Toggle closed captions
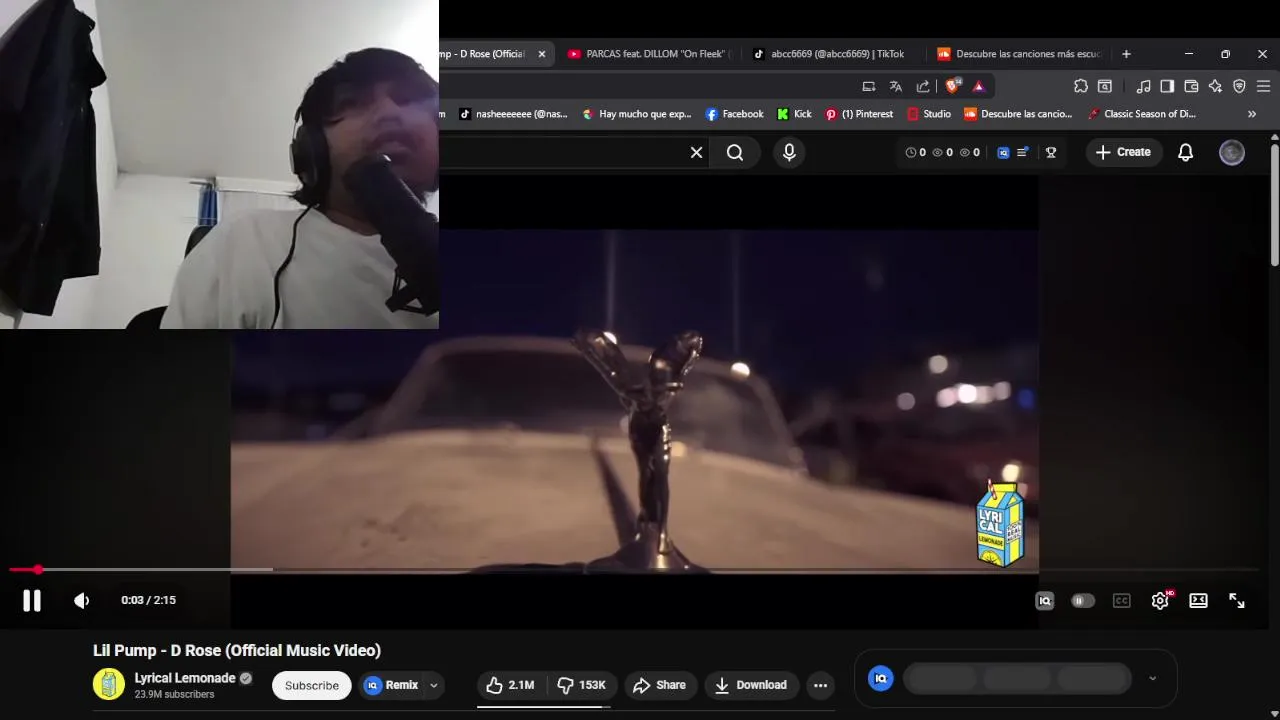This screenshot has height=720, width=1280. (1122, 600)
